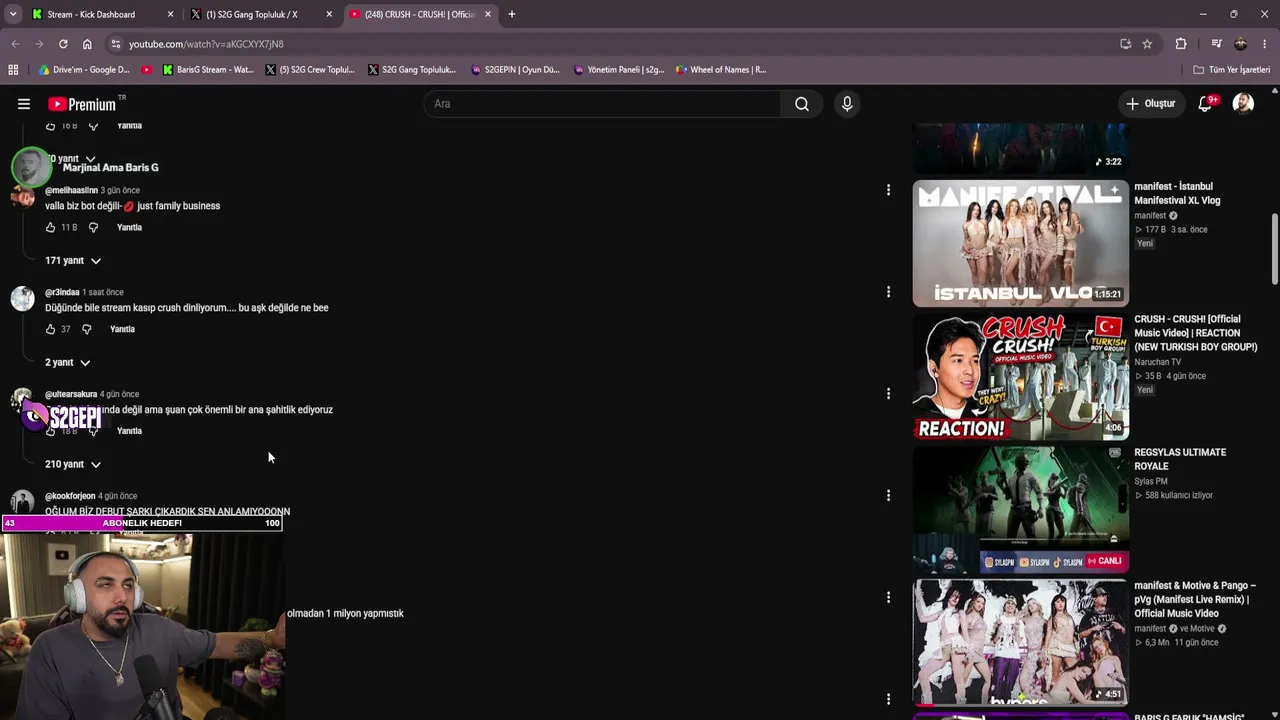Click the Chrome profile avatar in the toolbar
1280x720 pixels.
pos(1241,44)
